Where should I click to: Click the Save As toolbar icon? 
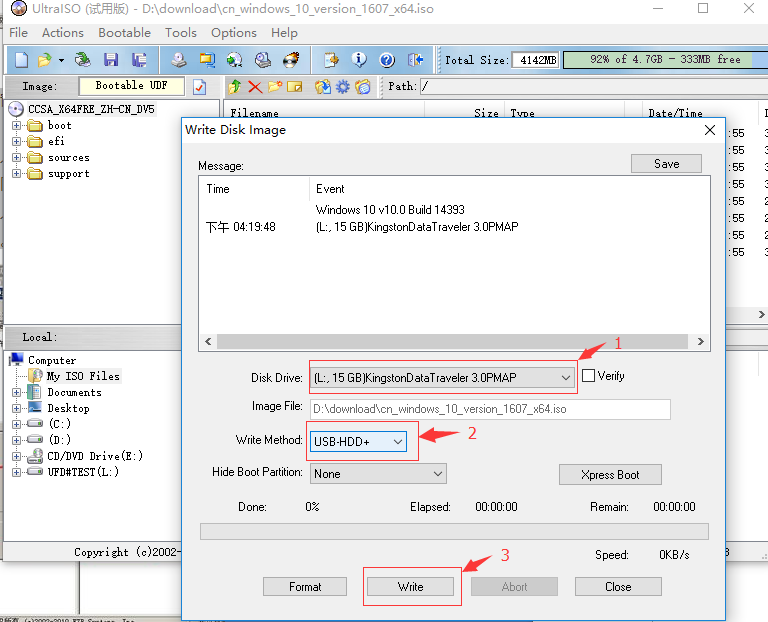tap(139, 60)
